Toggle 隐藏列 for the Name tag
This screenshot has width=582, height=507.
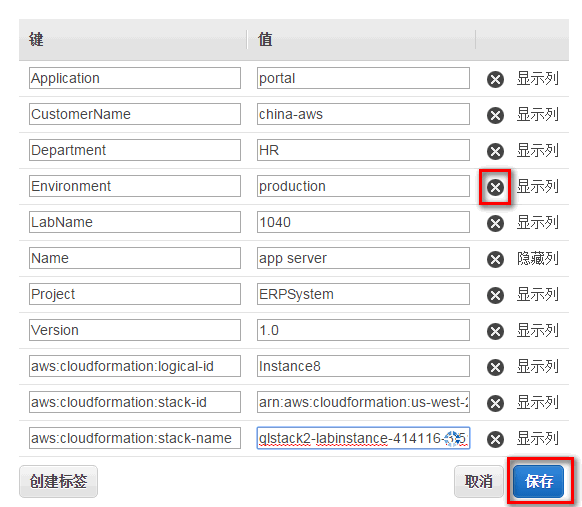pyautogui.click(x=537, y=258)
